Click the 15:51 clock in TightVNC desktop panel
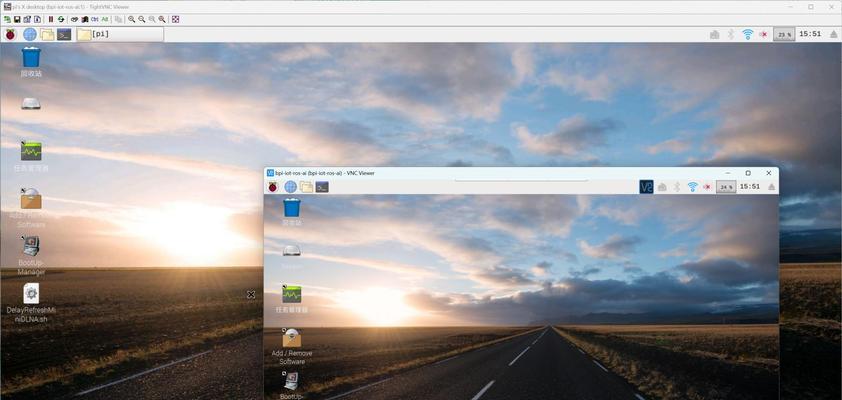 810,34
